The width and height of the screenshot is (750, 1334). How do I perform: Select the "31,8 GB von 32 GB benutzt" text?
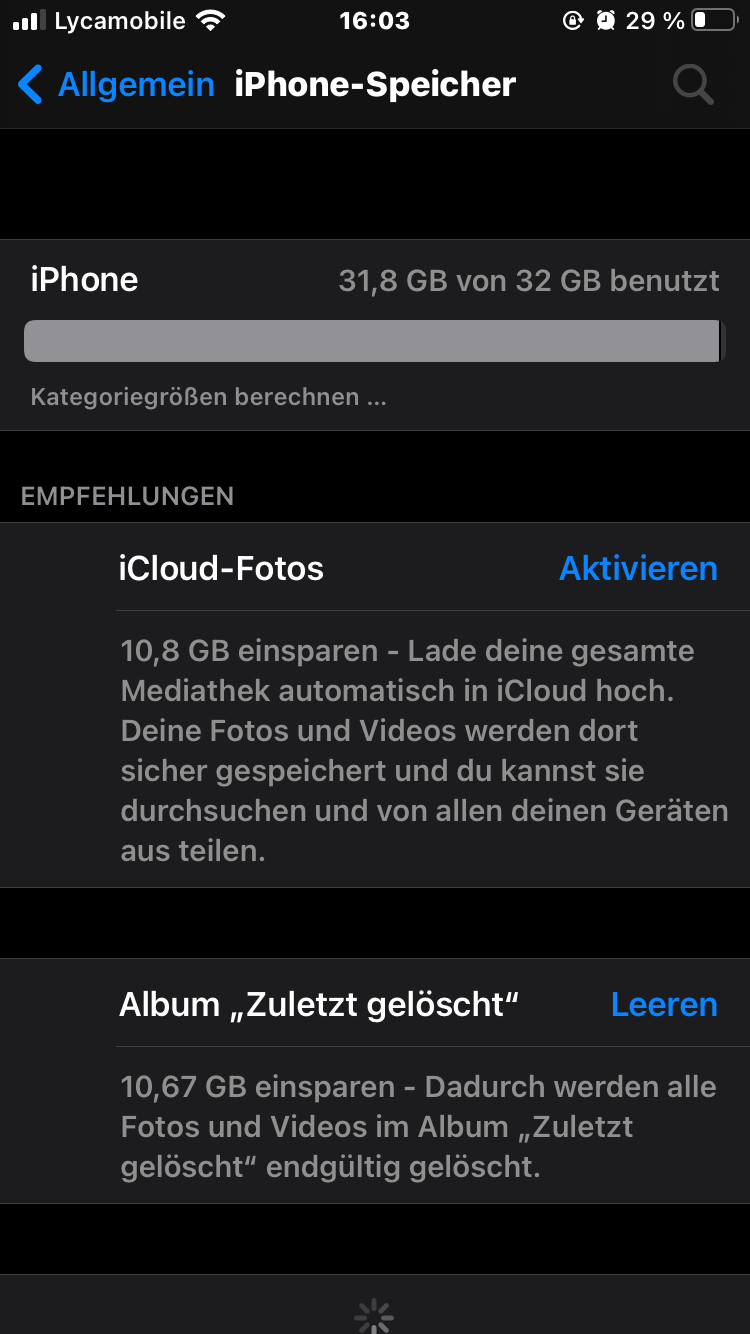pos(529,281)
